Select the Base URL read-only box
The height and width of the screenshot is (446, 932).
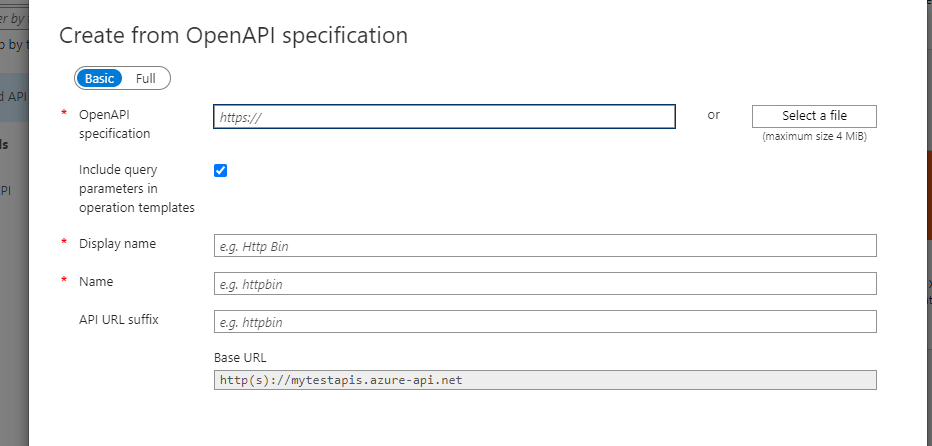(545, 380)
